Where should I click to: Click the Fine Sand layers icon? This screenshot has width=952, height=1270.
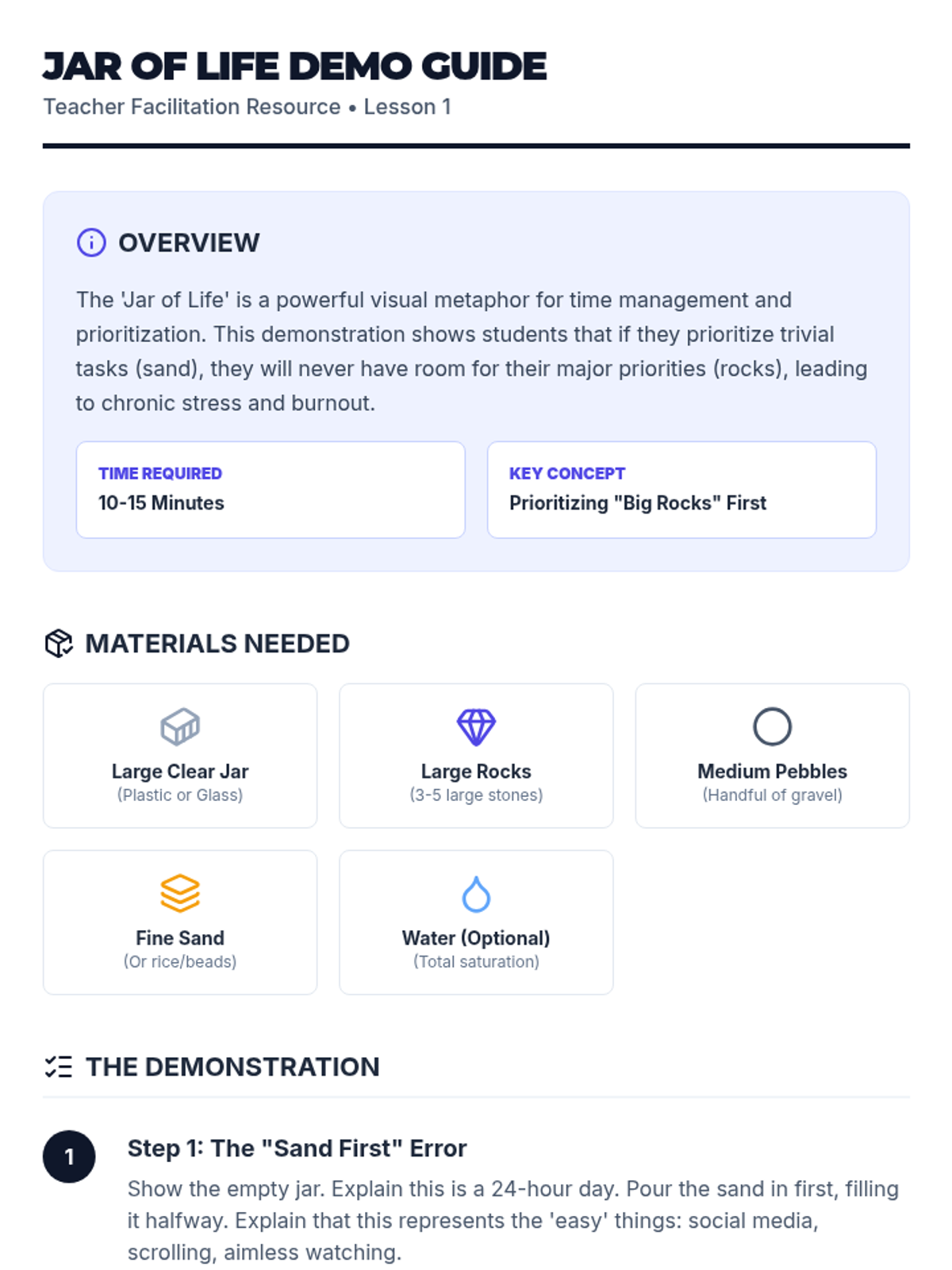[180, 893]
